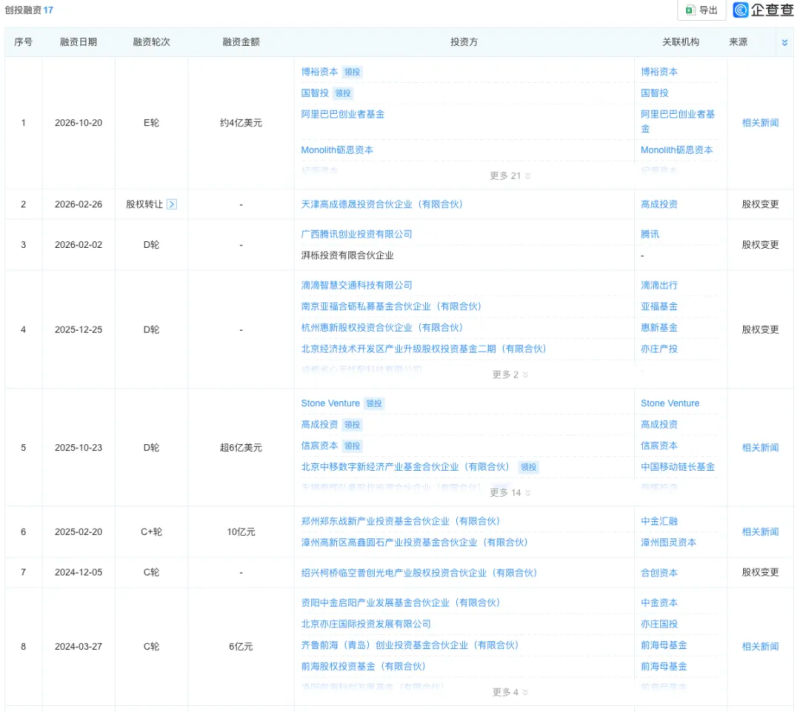Screen dimensions: 800x712
Task: Open 北京经济技术开发区产业升级股权投资基金二期 link
Action: tap(423, 349)
